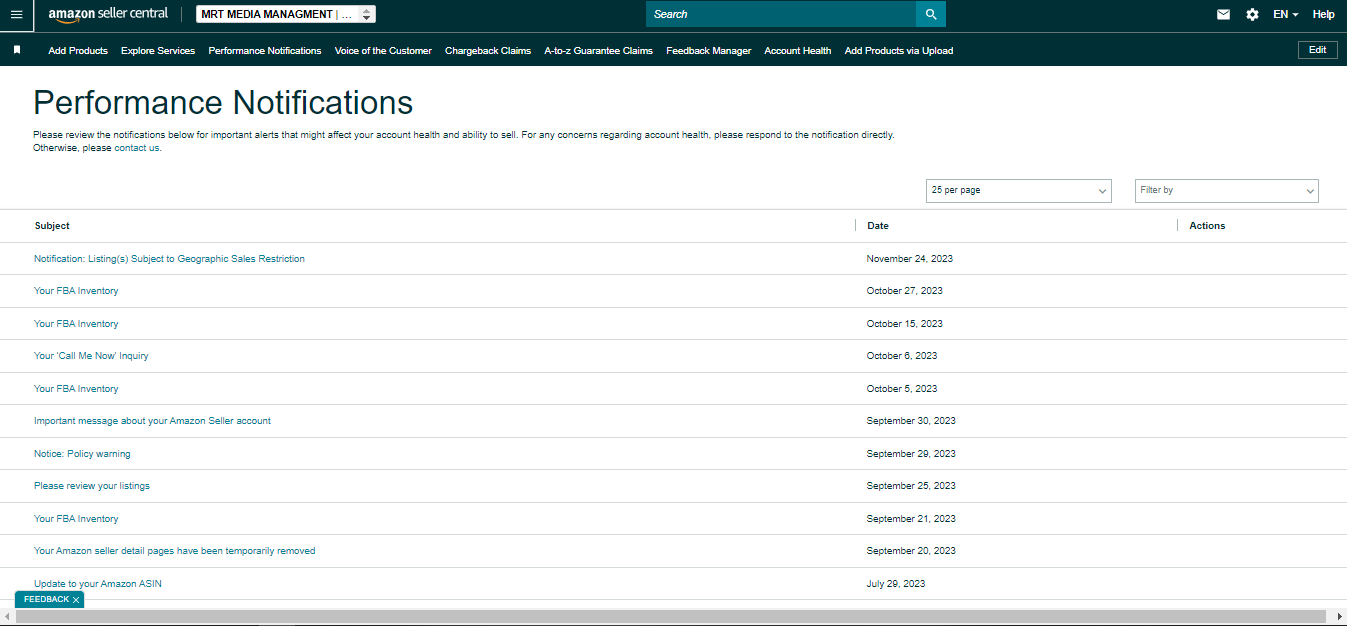Click the search magnifier button
Viewport: 1347px width, 626px height.
[x=931, y=14]
